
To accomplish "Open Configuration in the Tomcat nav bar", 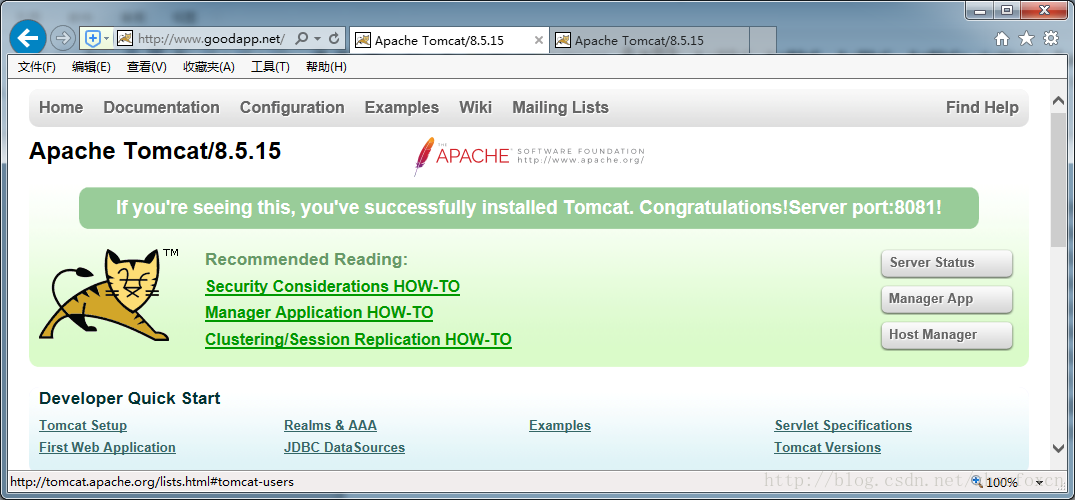I will 292,108.
